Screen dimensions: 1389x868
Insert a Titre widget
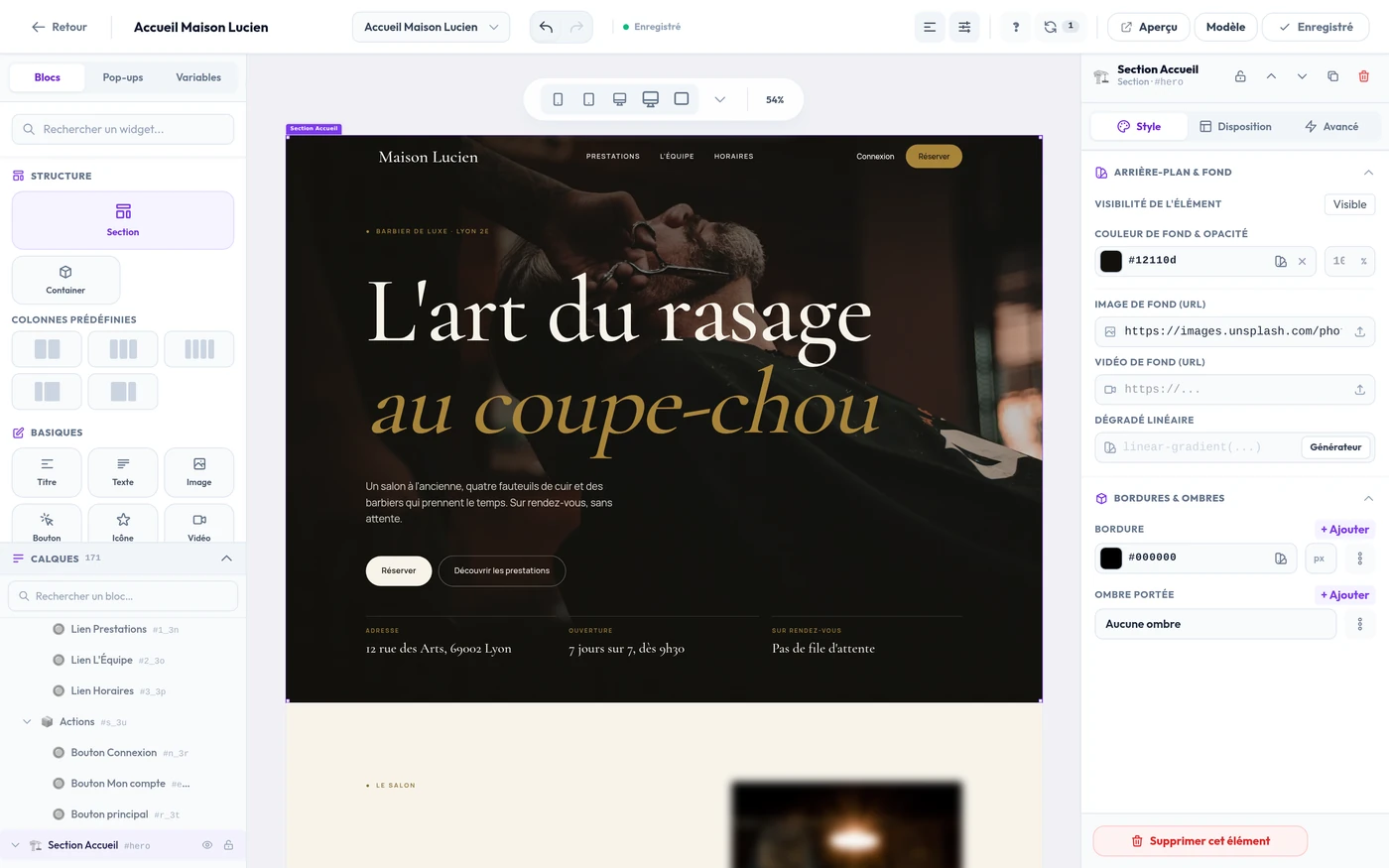pyautogui.click(x=47, y=472)
